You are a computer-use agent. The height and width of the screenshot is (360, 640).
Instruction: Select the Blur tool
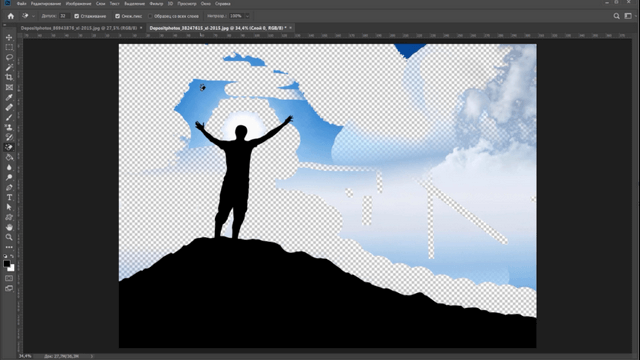[x=9, y=167]
